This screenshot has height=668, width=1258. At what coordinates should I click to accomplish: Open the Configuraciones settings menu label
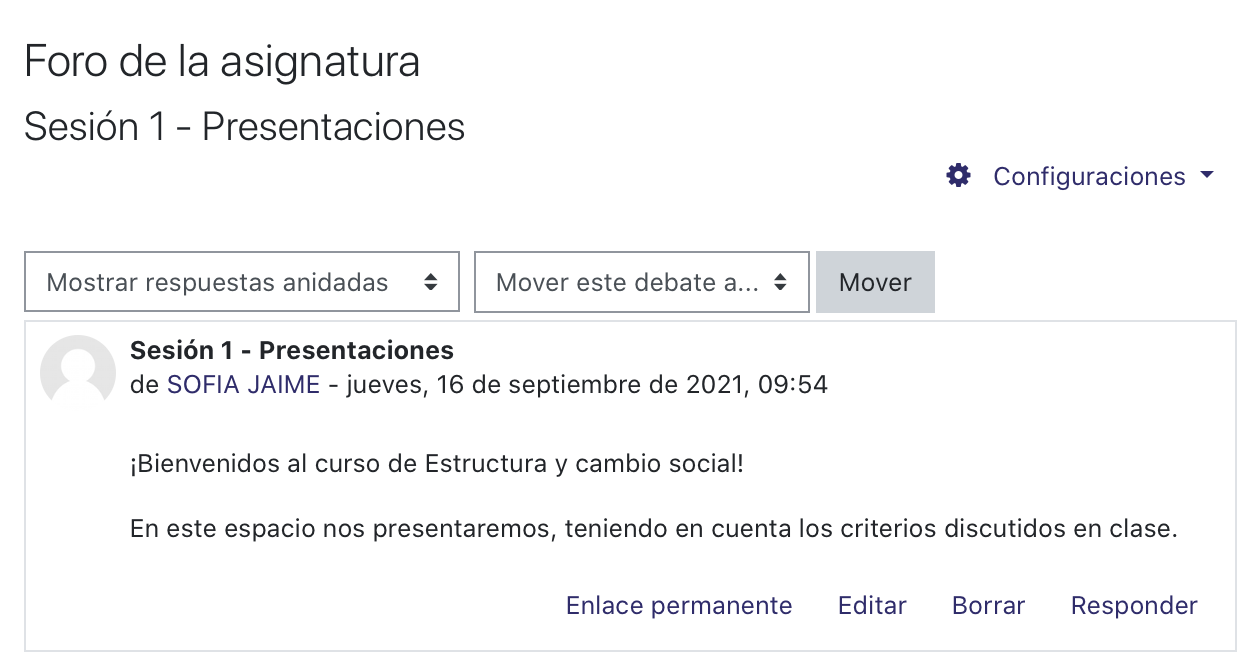coord(1089,177)
